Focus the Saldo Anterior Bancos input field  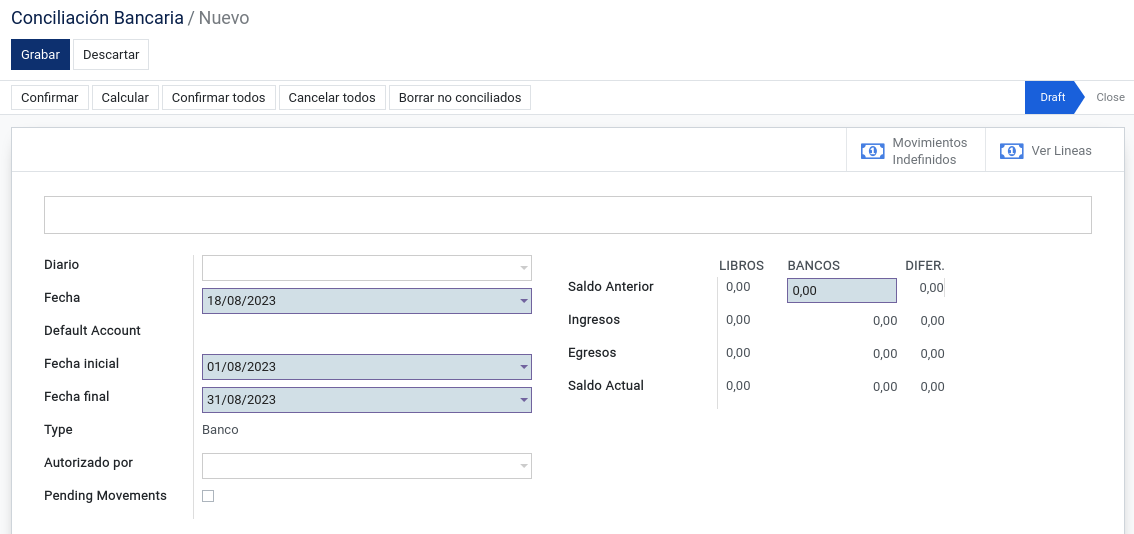click(x=842, y=290)
